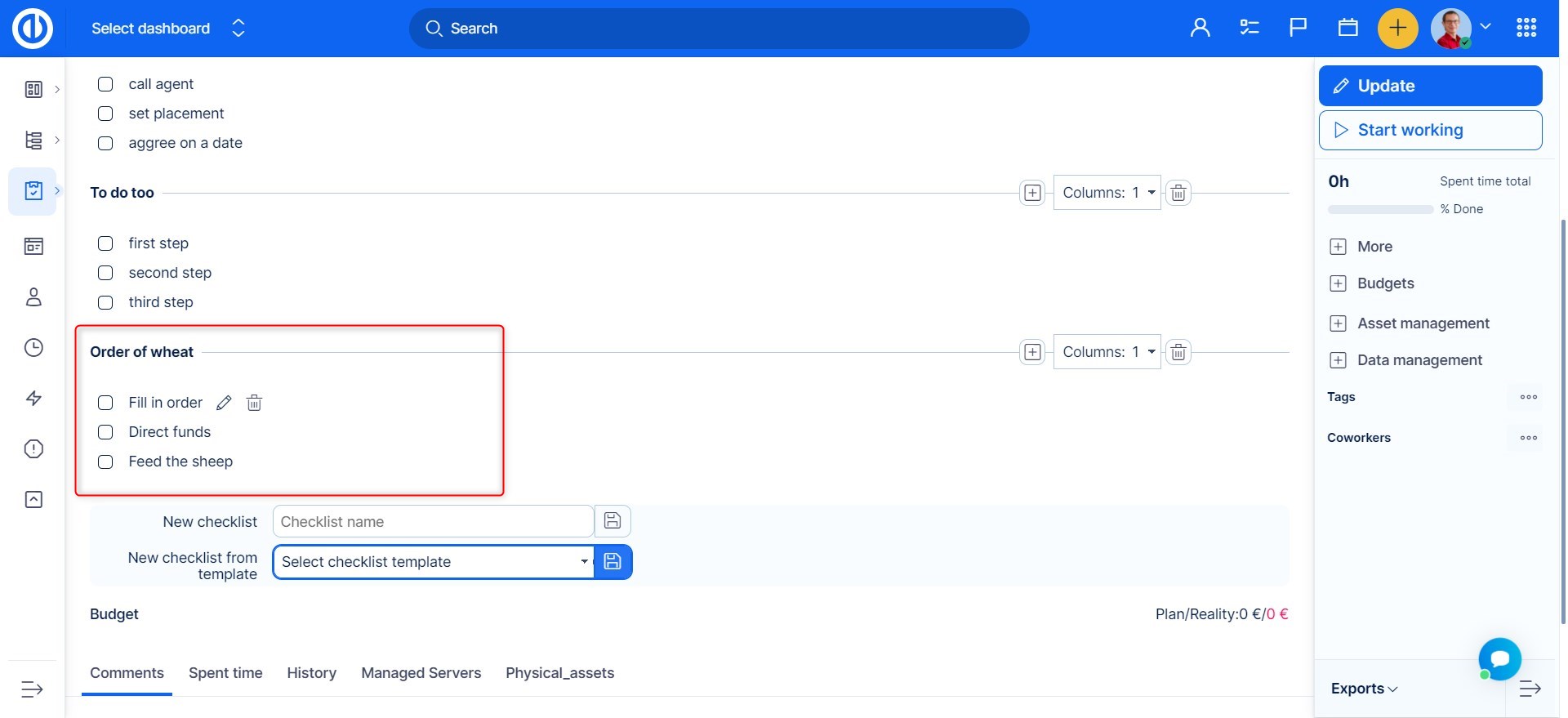1568x718 pixels.
Task: Open the time clock icon in left sidebar
Action: pyautogui.click(x=33, y=348)
